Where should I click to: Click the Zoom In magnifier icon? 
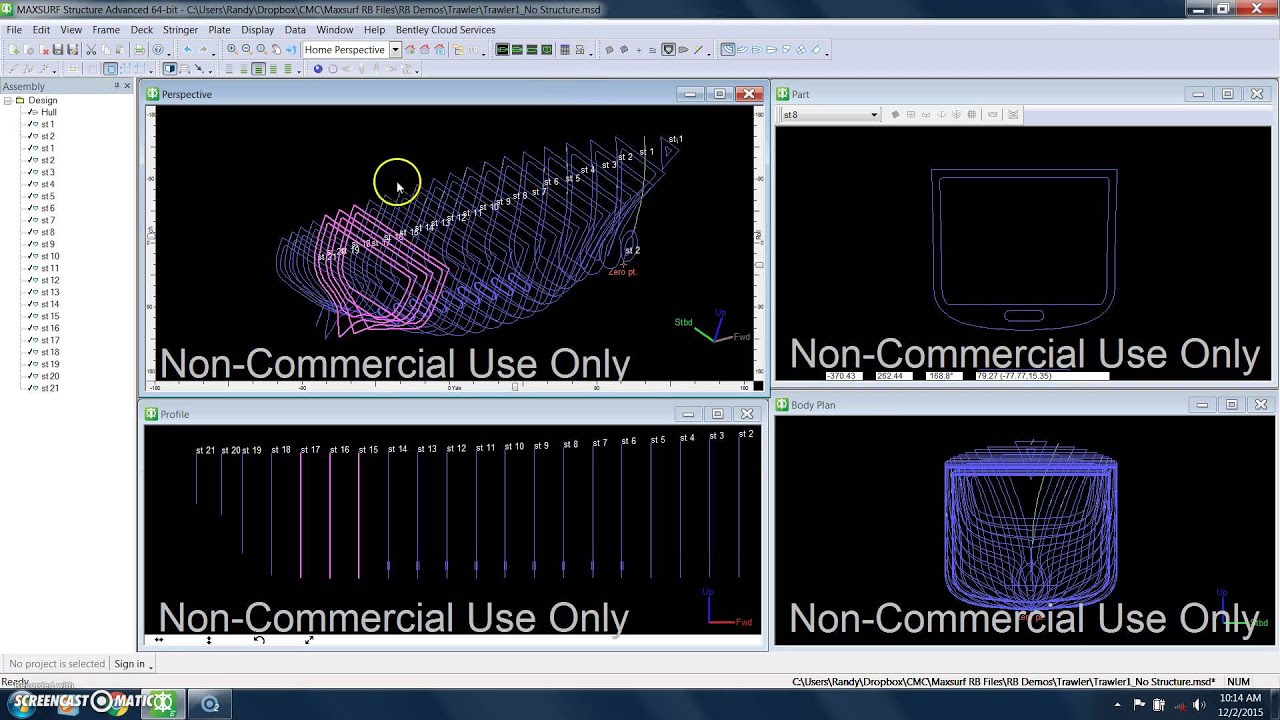click(232, 49)
